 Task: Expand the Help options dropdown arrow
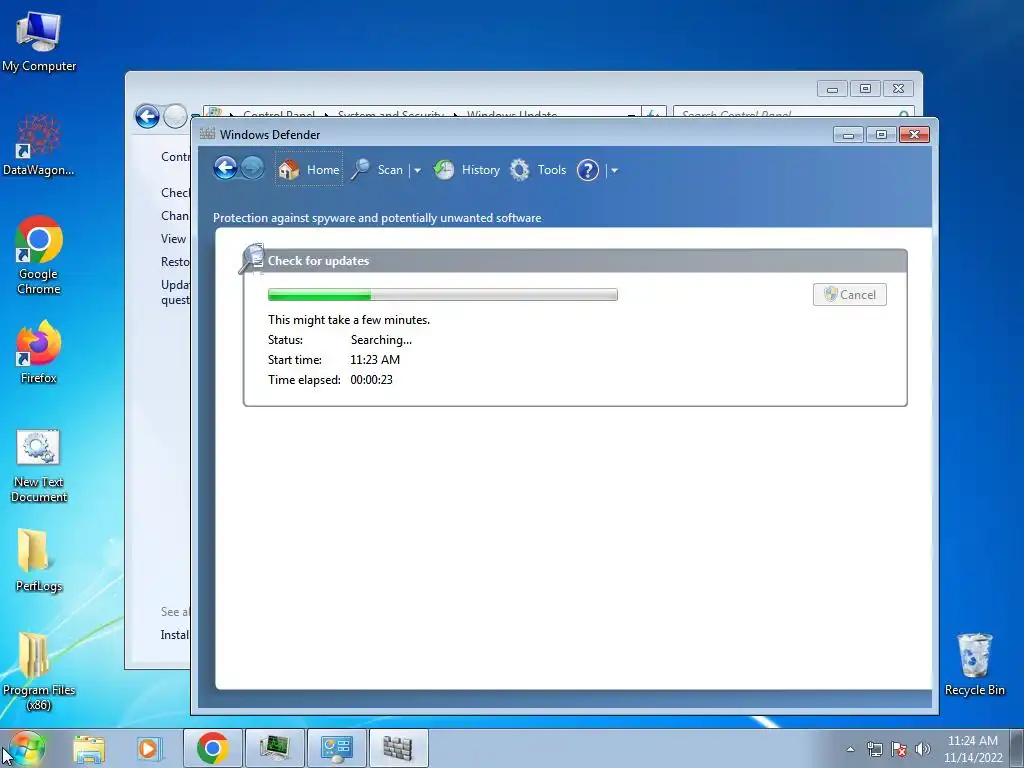point(614,170)
